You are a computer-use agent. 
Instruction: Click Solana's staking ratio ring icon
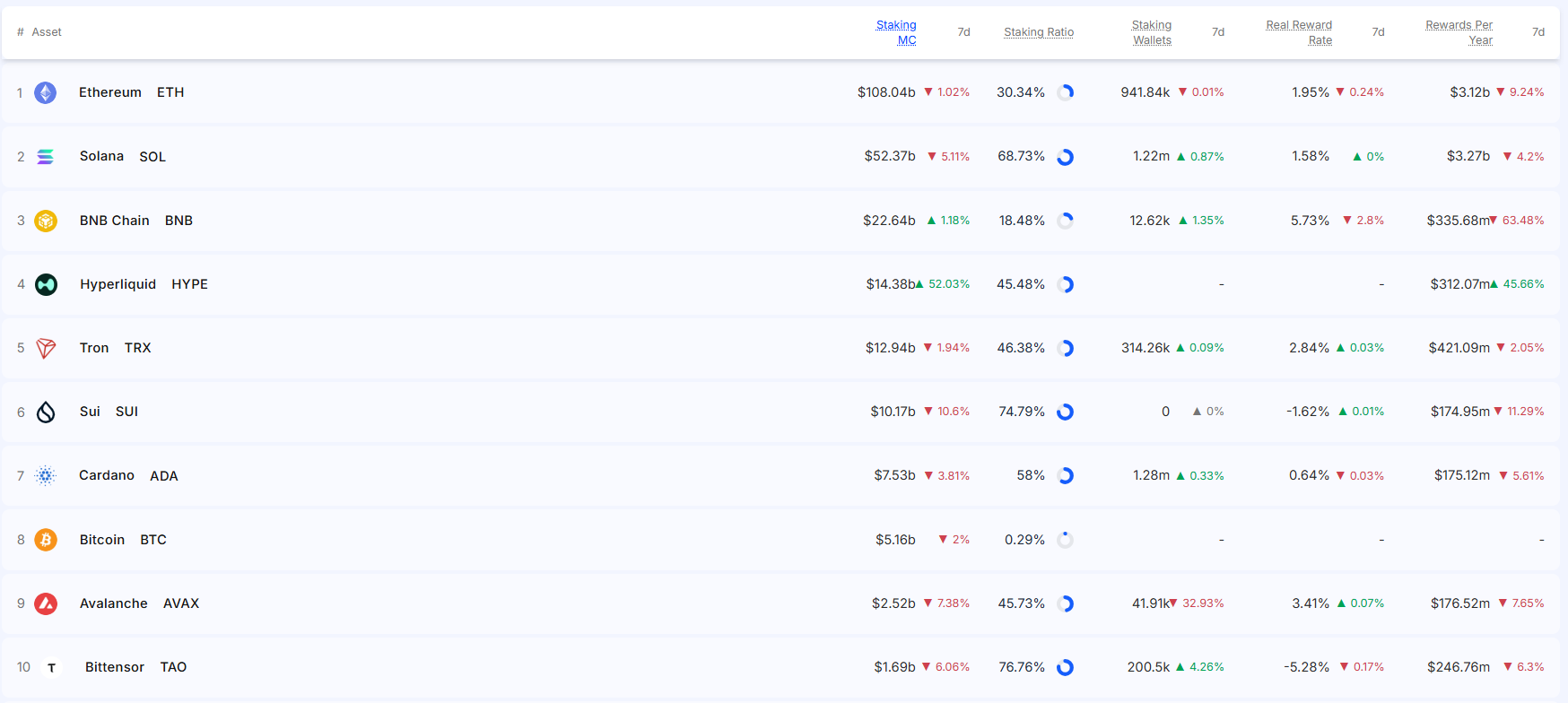coord(1066,157)
